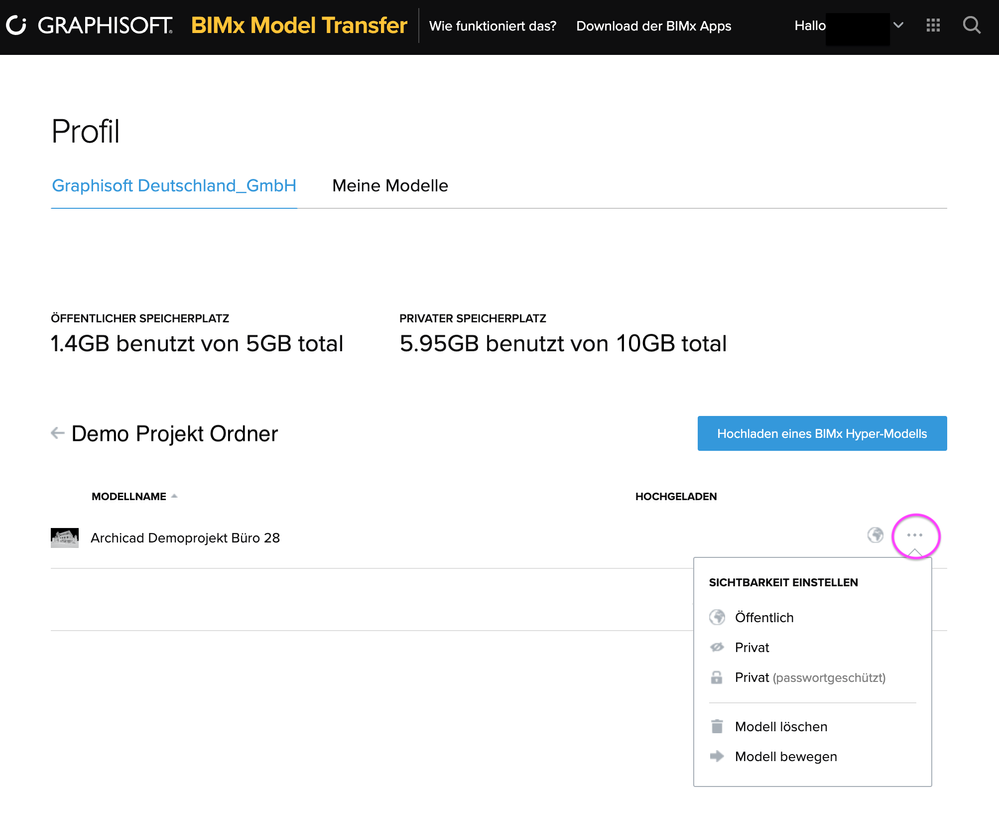Set visibility to Privat

pos(752,648)
